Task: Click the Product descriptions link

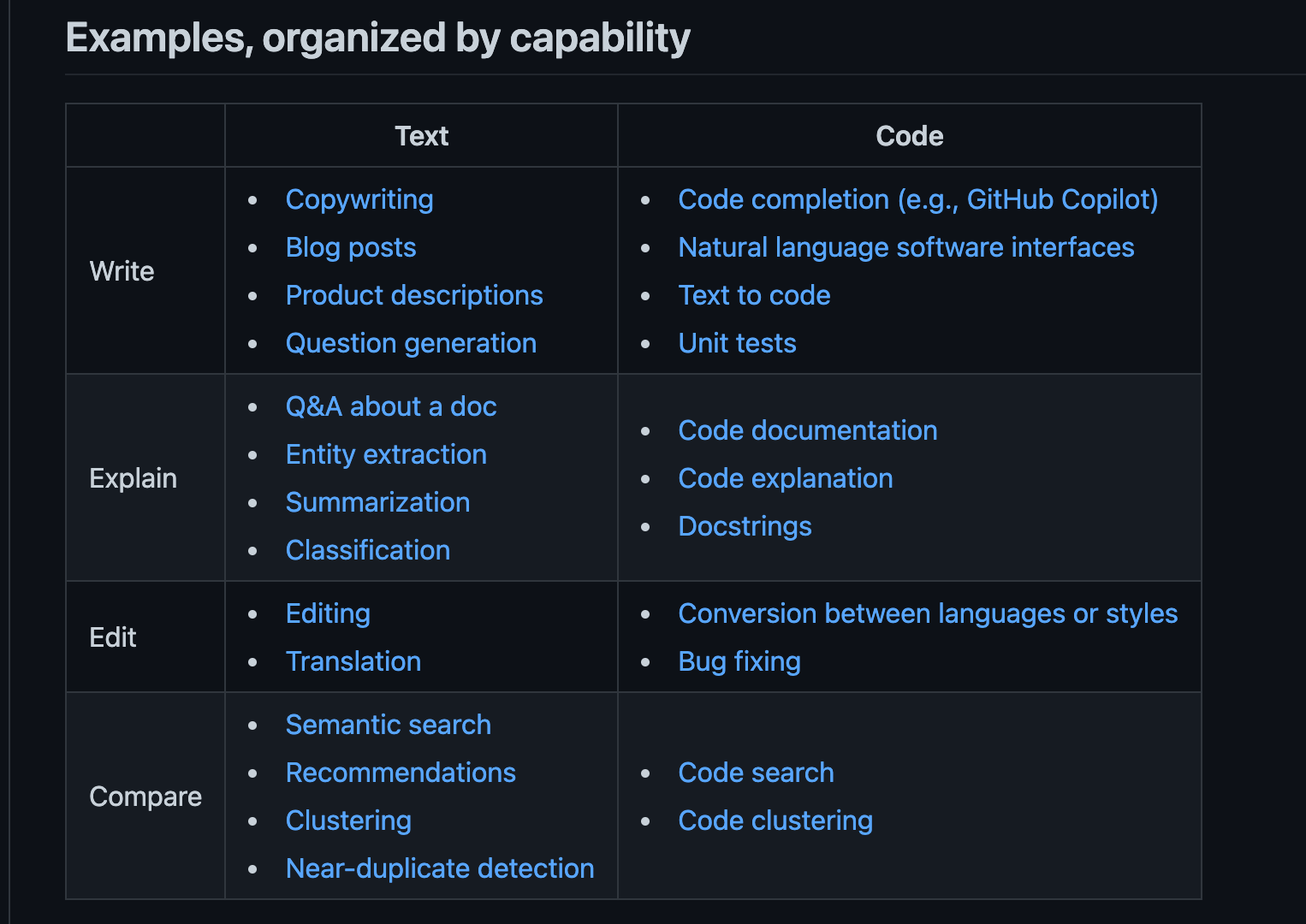Action: click(414, 295)
